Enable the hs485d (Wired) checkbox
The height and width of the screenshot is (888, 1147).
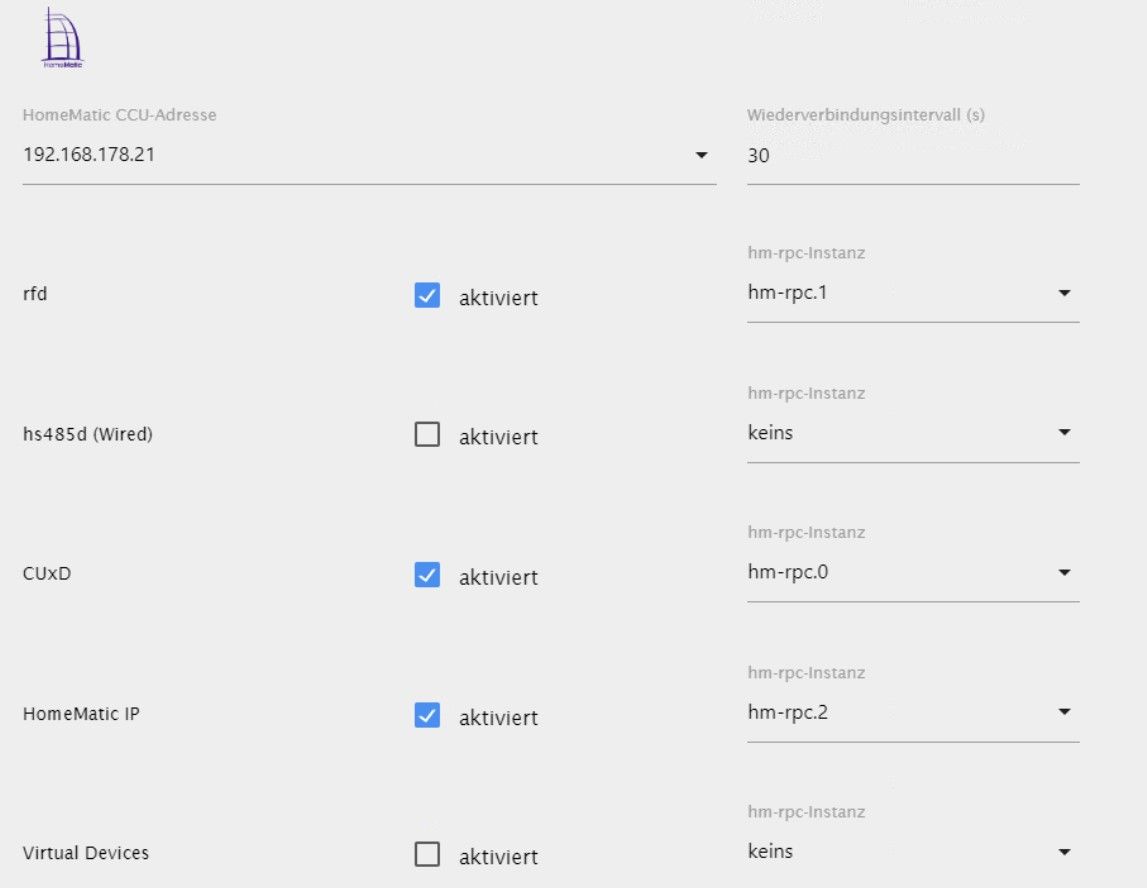[x=427, y=435]
